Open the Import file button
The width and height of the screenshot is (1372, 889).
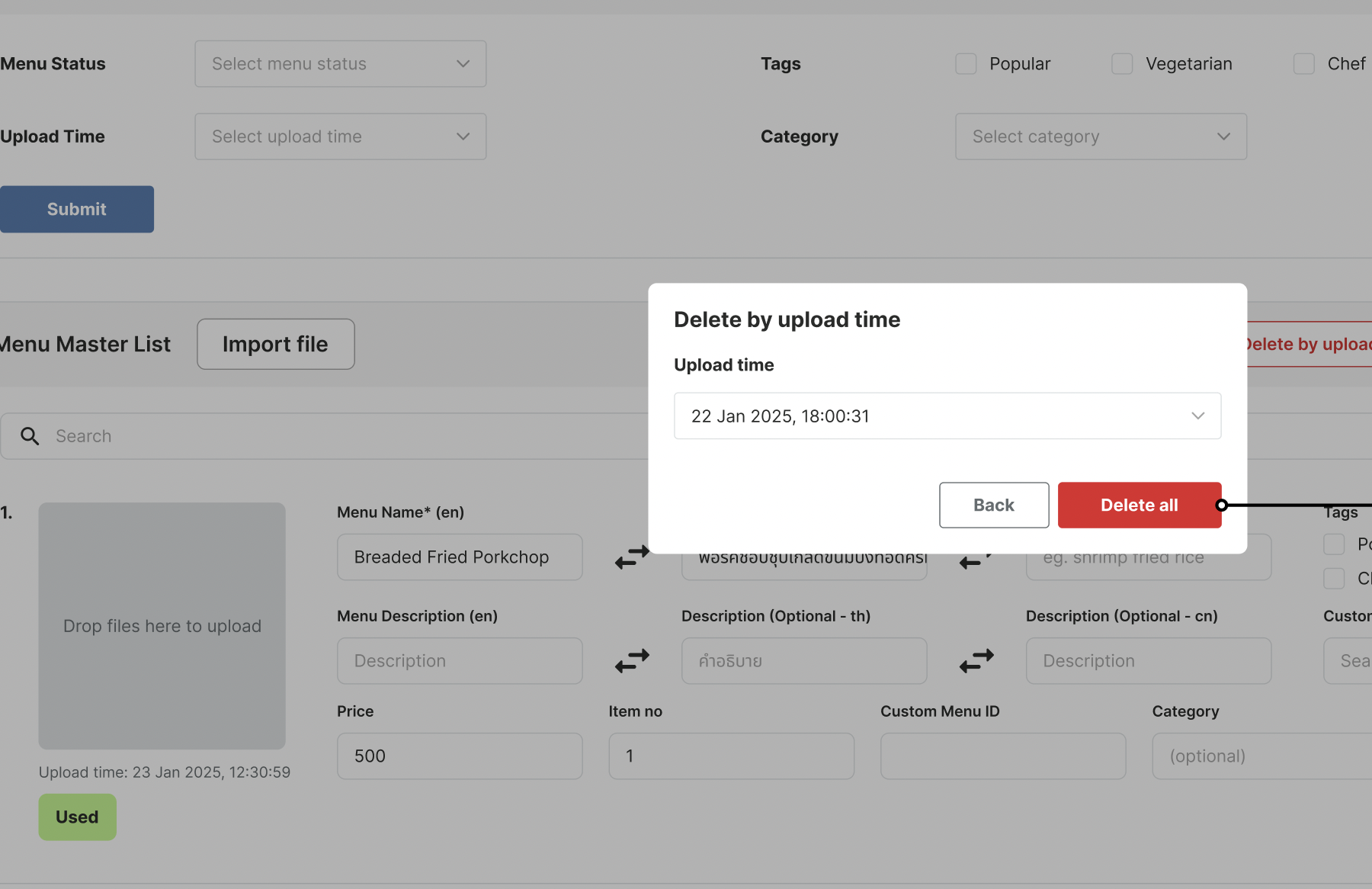(x=275, y=344)
